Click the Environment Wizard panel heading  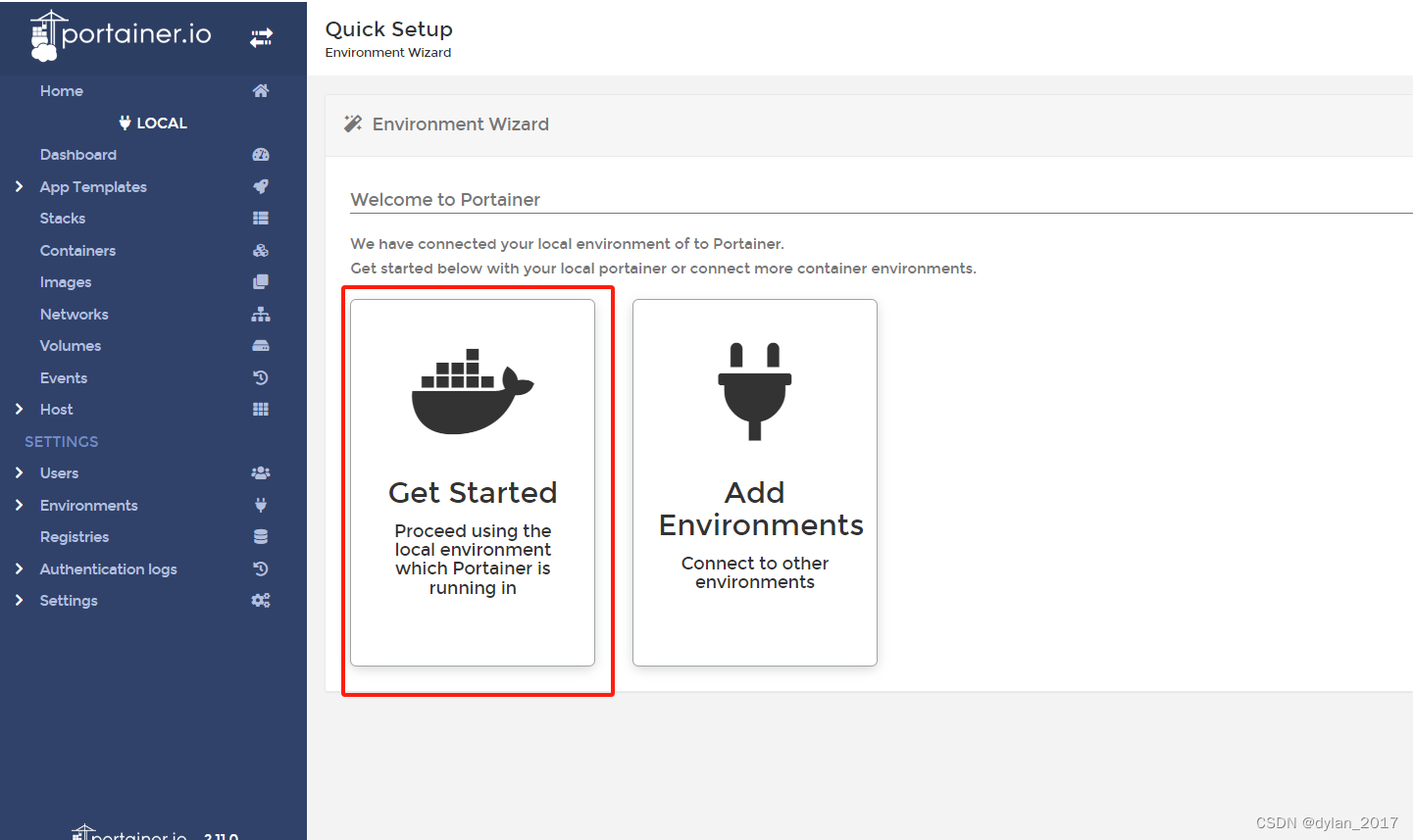[x=461, y=124]
